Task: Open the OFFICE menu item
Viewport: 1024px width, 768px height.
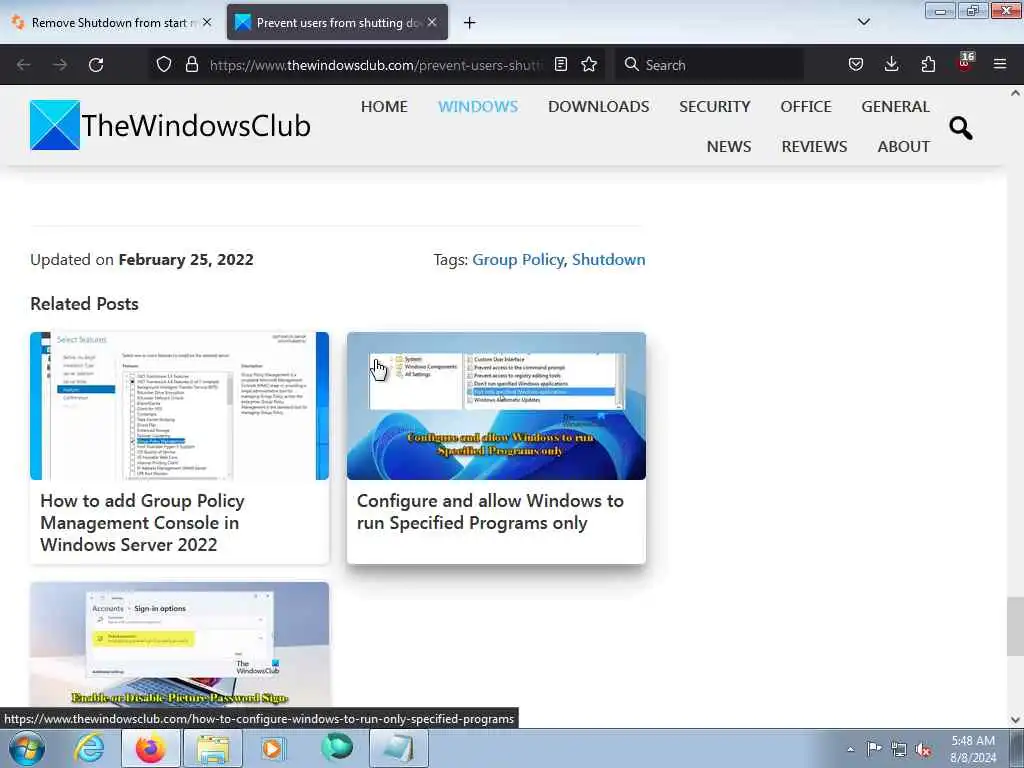Action: click(x=806, y=106)
